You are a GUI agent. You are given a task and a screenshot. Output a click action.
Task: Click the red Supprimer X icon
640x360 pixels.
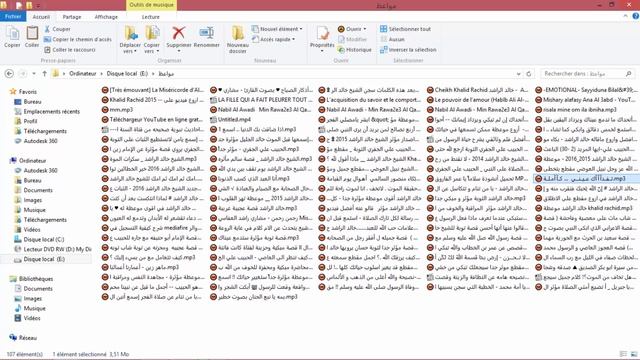178,33
